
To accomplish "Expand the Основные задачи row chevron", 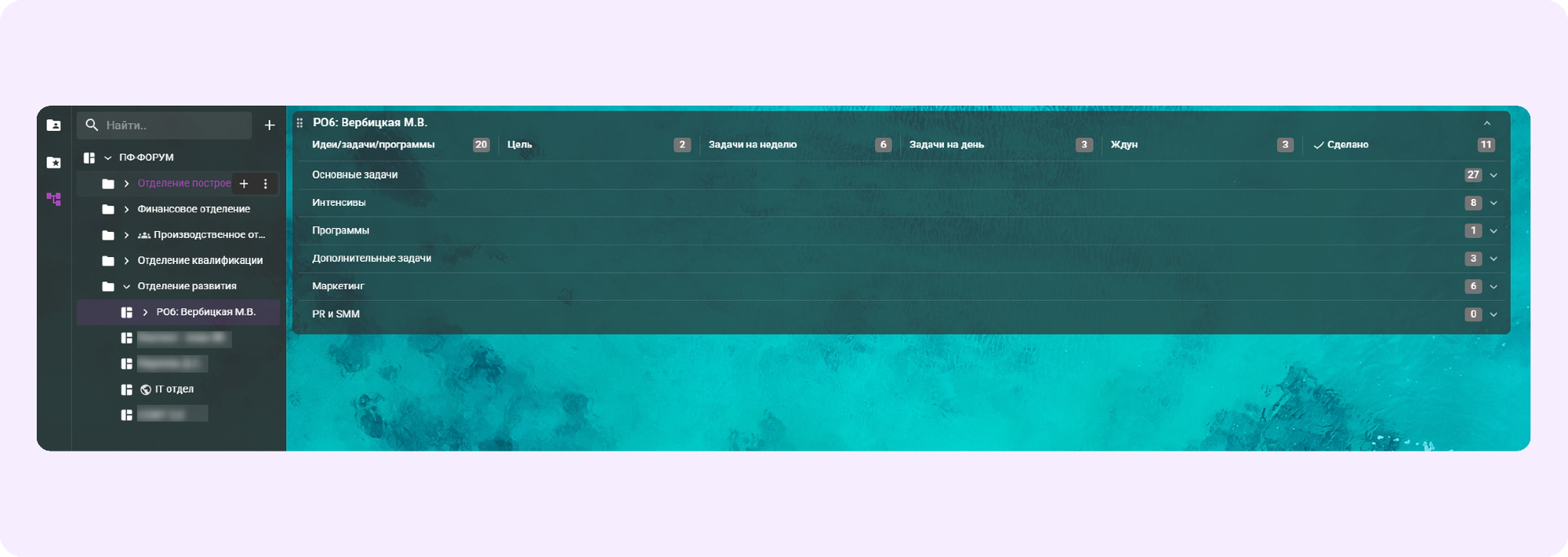I will [1494, 175].
